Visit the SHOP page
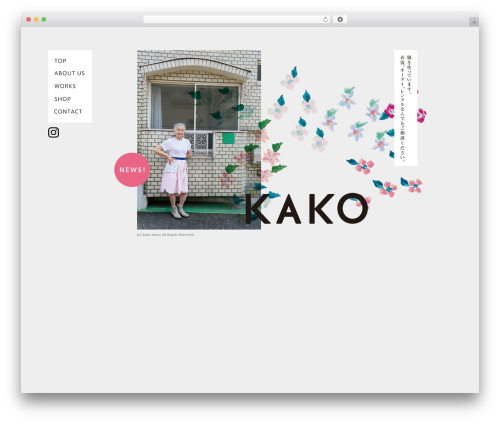The height and width of the screenshot is (423, 500). tap(62, 99)
